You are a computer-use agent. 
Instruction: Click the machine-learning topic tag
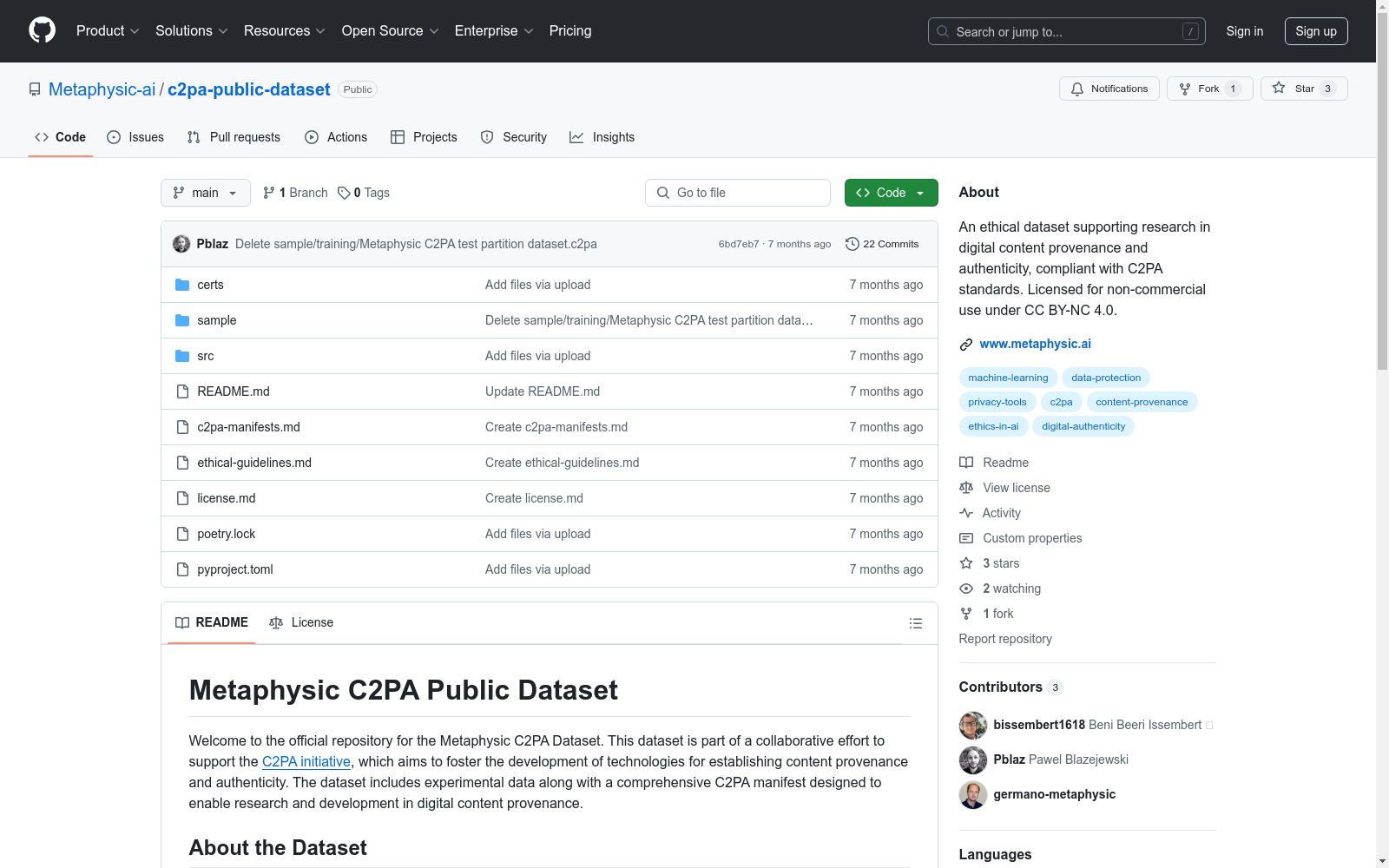coord(1008,378)
